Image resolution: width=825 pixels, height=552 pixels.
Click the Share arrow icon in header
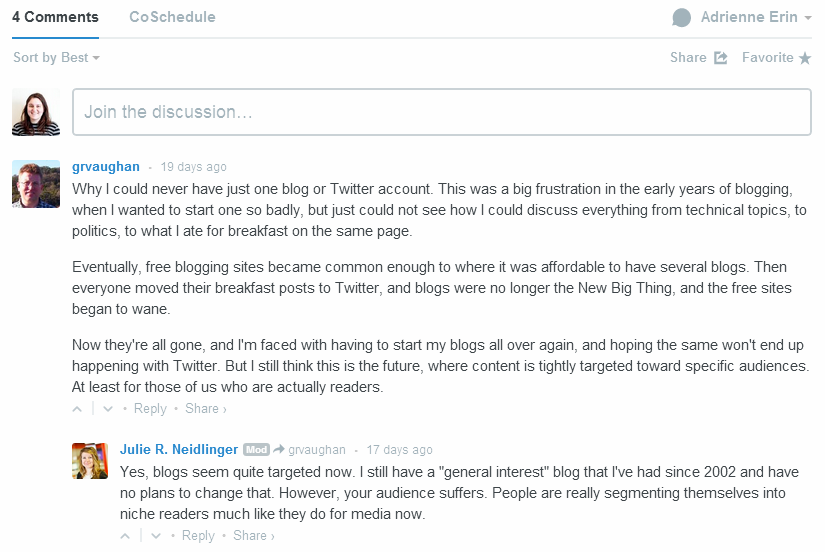(x=721, y=58)
